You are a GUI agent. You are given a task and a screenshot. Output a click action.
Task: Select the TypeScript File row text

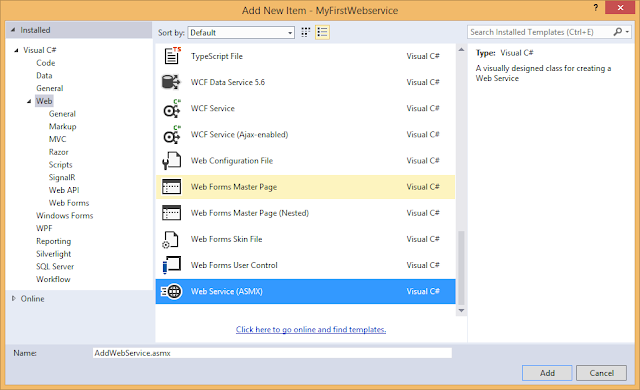(x=217, y=56)
